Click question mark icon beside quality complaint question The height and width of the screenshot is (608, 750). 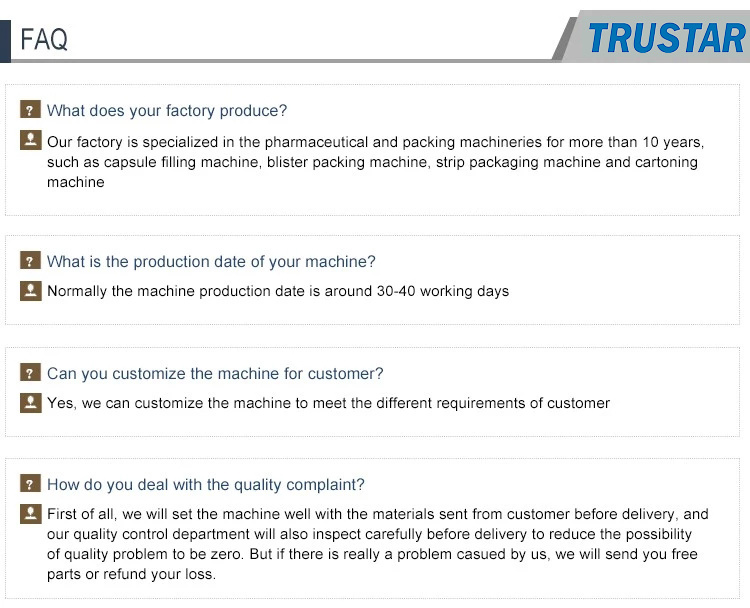(30, 484)
